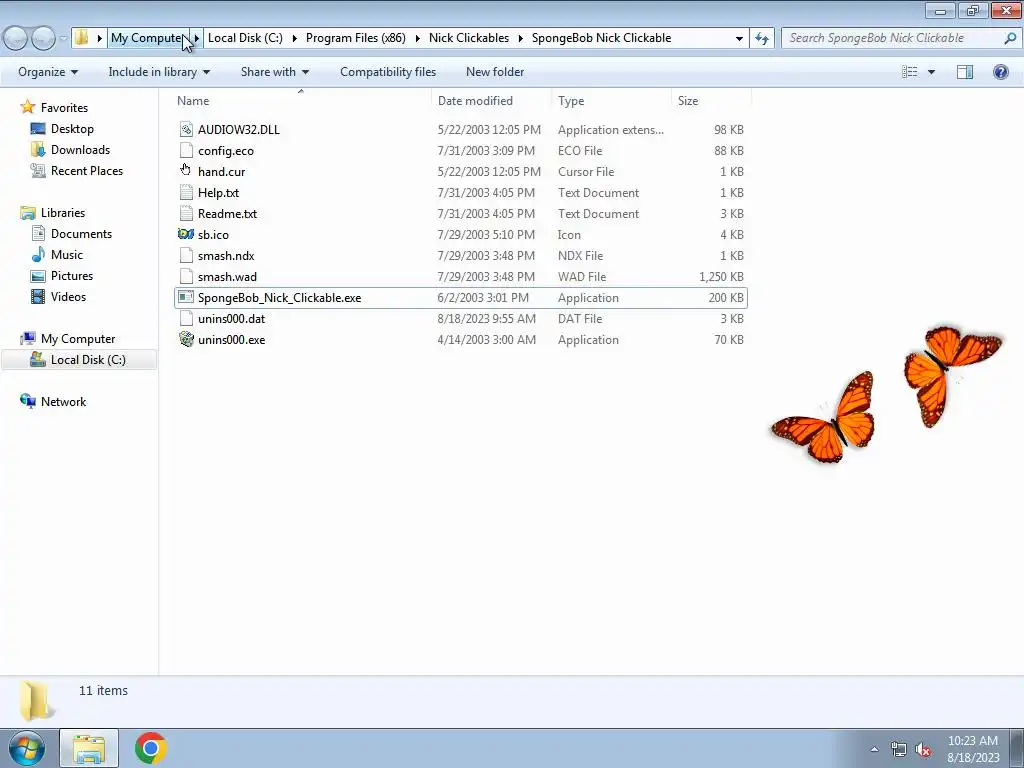
Task: Click the muted volume tray icon
Action: tap(923, 750)
